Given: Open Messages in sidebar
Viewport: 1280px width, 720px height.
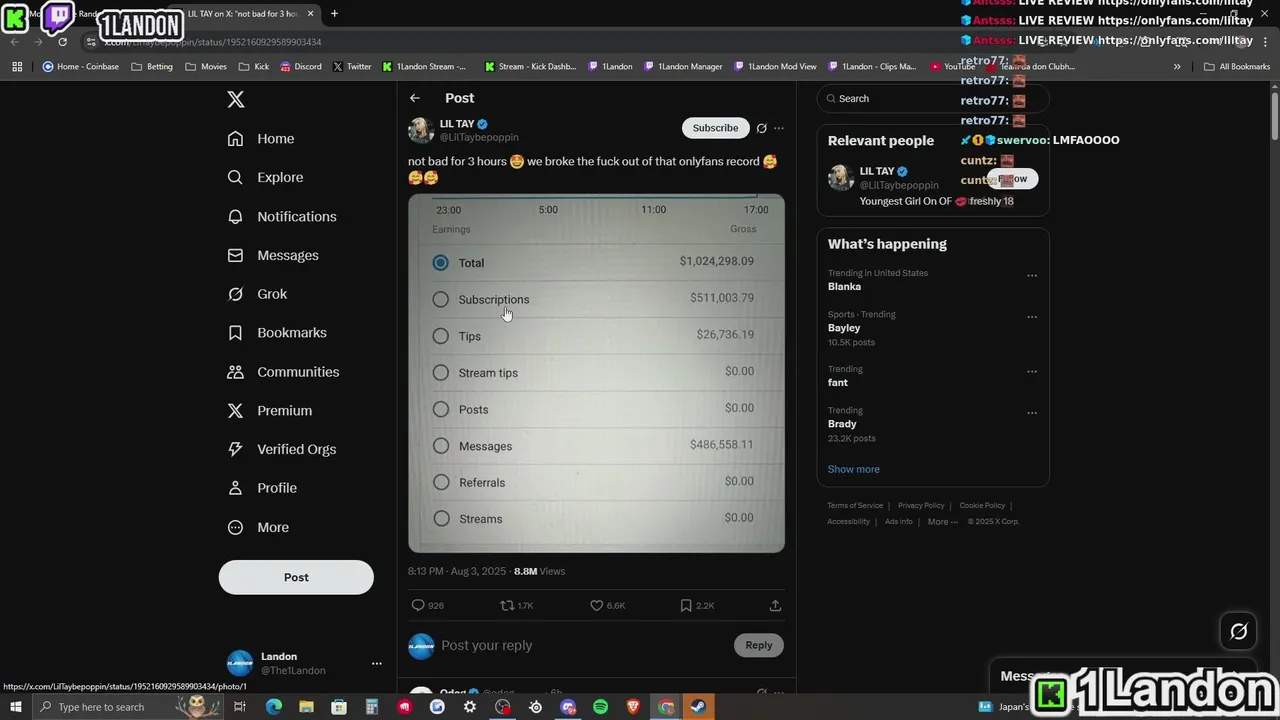Looking at the screenshot, I should pyautogui.click(x=273, y=255).
